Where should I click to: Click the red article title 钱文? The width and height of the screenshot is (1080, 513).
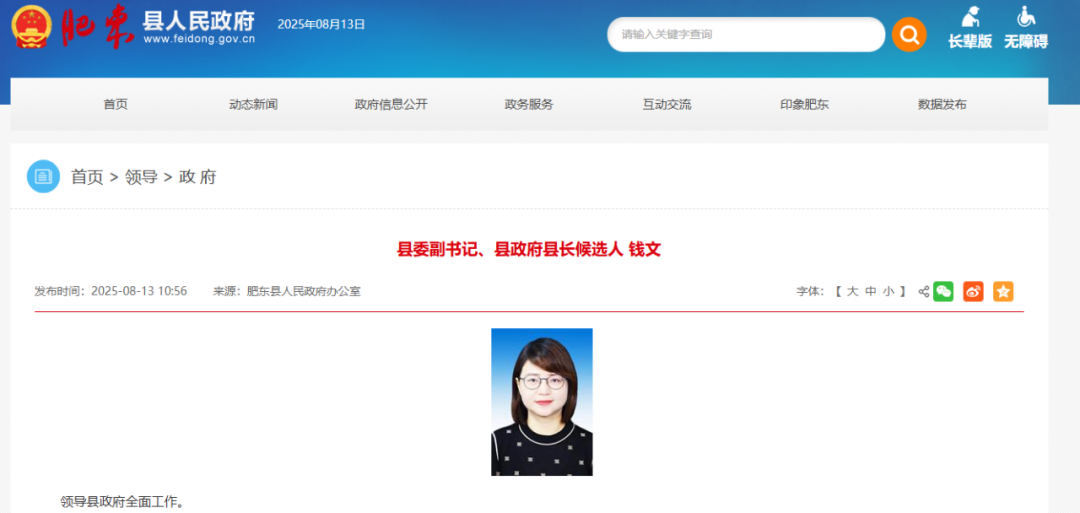pyautogui.click(x=529, y=249)
